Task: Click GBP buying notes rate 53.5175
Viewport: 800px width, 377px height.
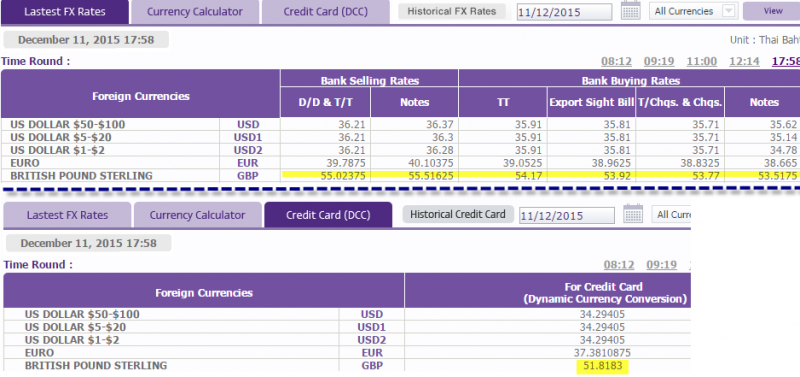Action: [779, 175]
